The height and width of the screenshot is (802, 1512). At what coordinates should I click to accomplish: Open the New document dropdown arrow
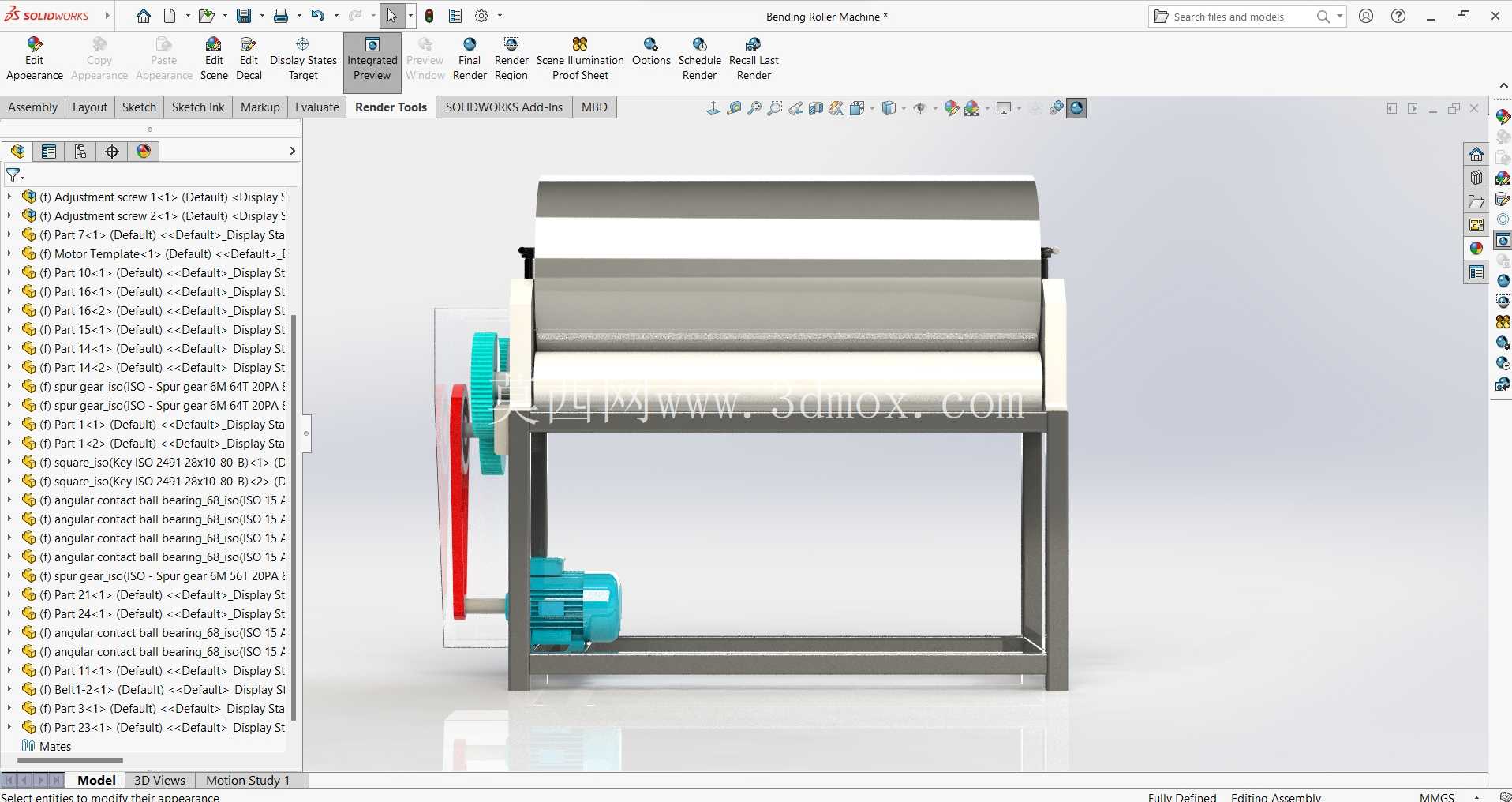click(x=188, y=16)
